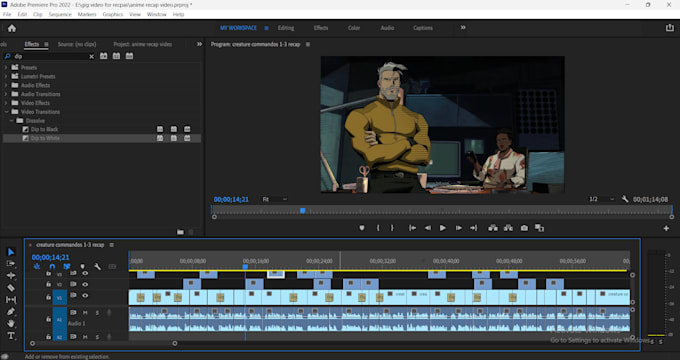Open Program monitor settings wrench
This screenshot has width=680, height=360.
coord(625,199)
